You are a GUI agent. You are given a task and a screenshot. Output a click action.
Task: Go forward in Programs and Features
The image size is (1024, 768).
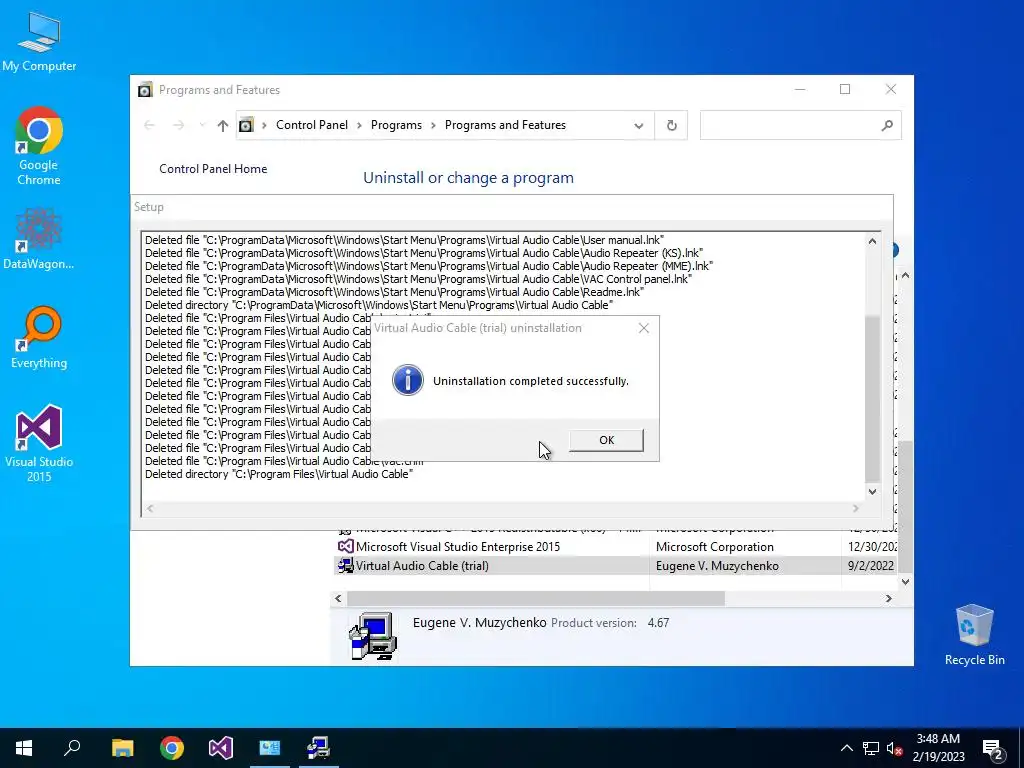pyautogui.click(x=178, y=125)
